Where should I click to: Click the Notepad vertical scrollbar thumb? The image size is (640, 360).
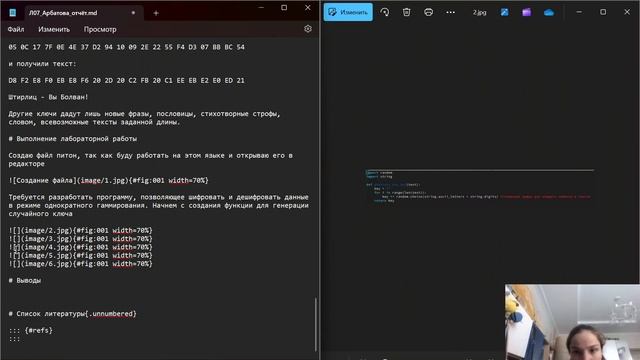[316, 324]
